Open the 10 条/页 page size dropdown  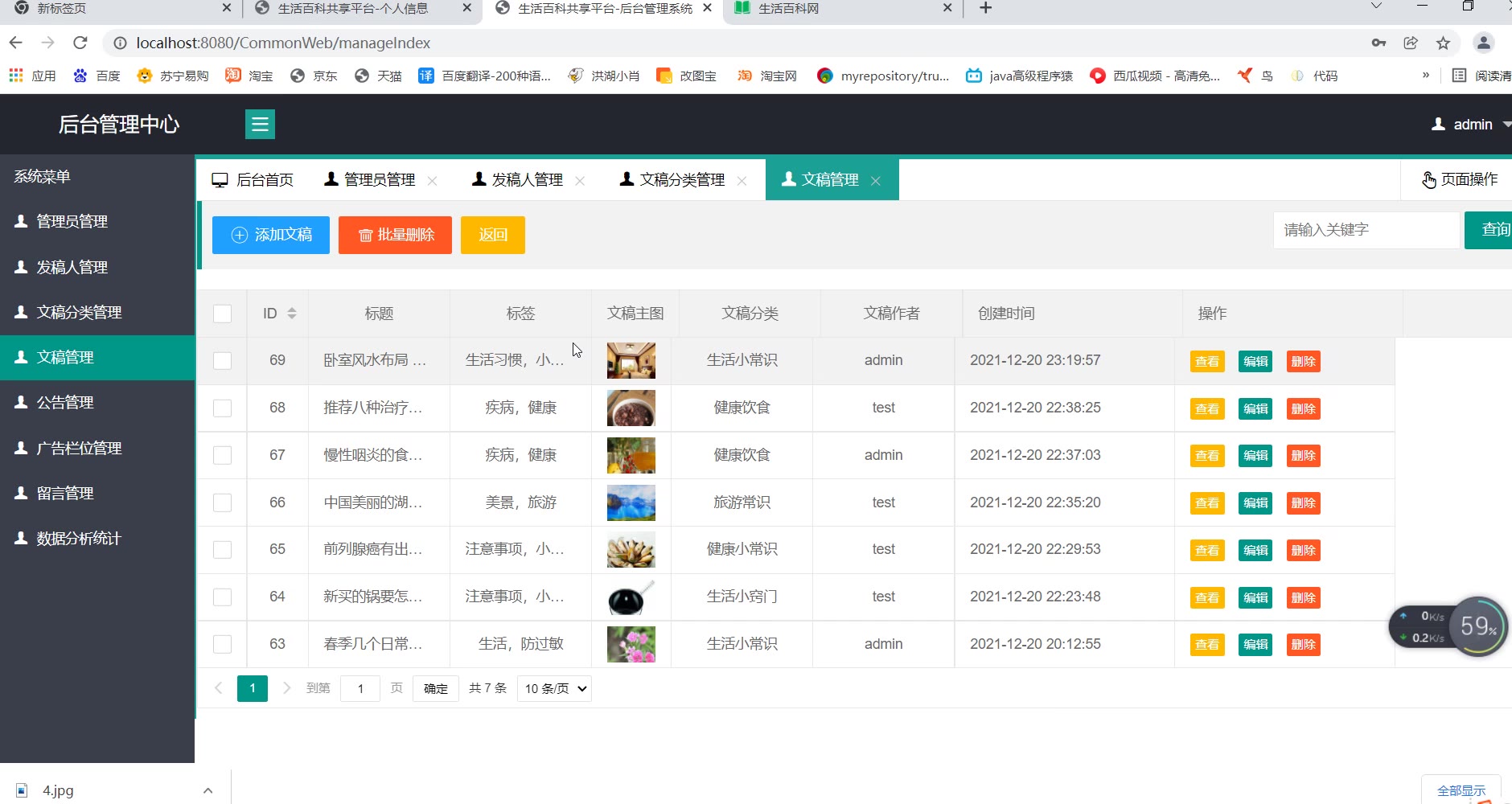pyautogui.click(x=554, y=688)
